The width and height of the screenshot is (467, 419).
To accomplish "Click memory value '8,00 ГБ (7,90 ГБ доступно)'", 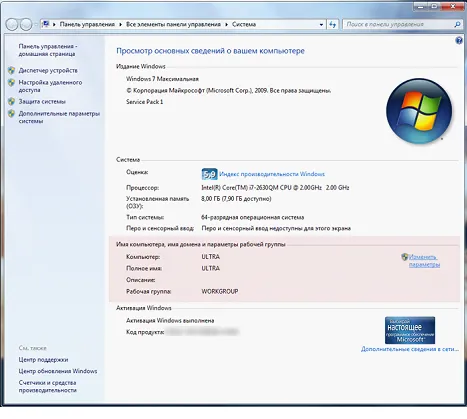I will tap(236, 199).
